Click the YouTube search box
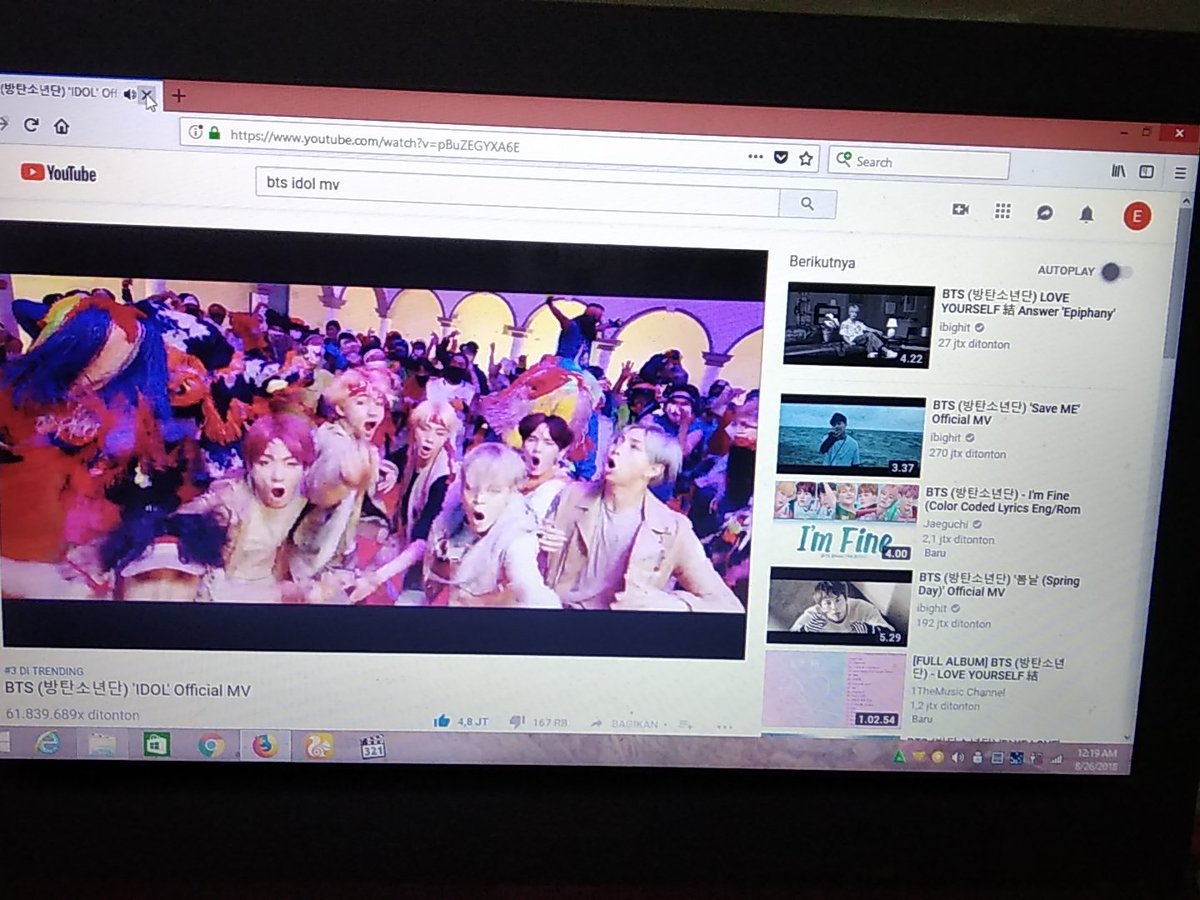 517,190
